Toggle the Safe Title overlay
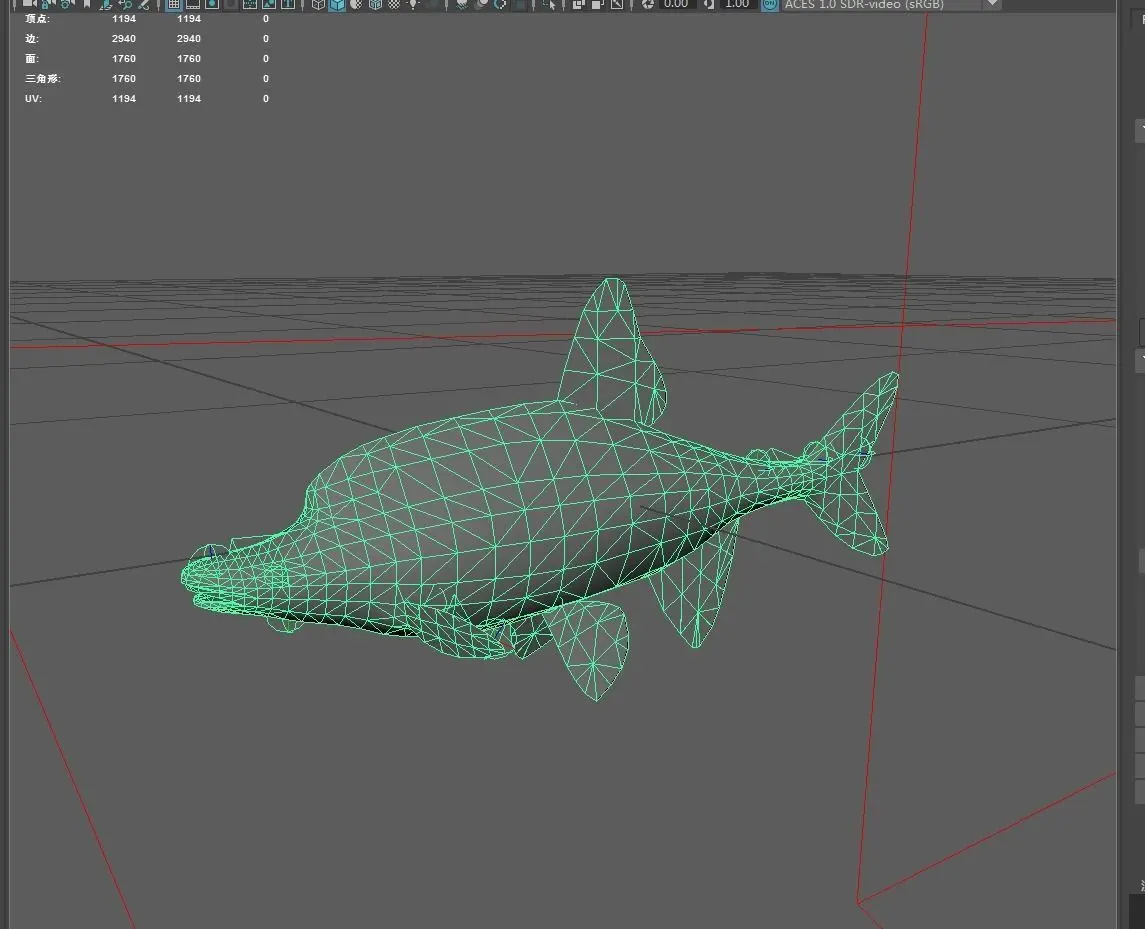Viewport: 1145px width, 929px height. pyautogui.click(x=288, y=4)
